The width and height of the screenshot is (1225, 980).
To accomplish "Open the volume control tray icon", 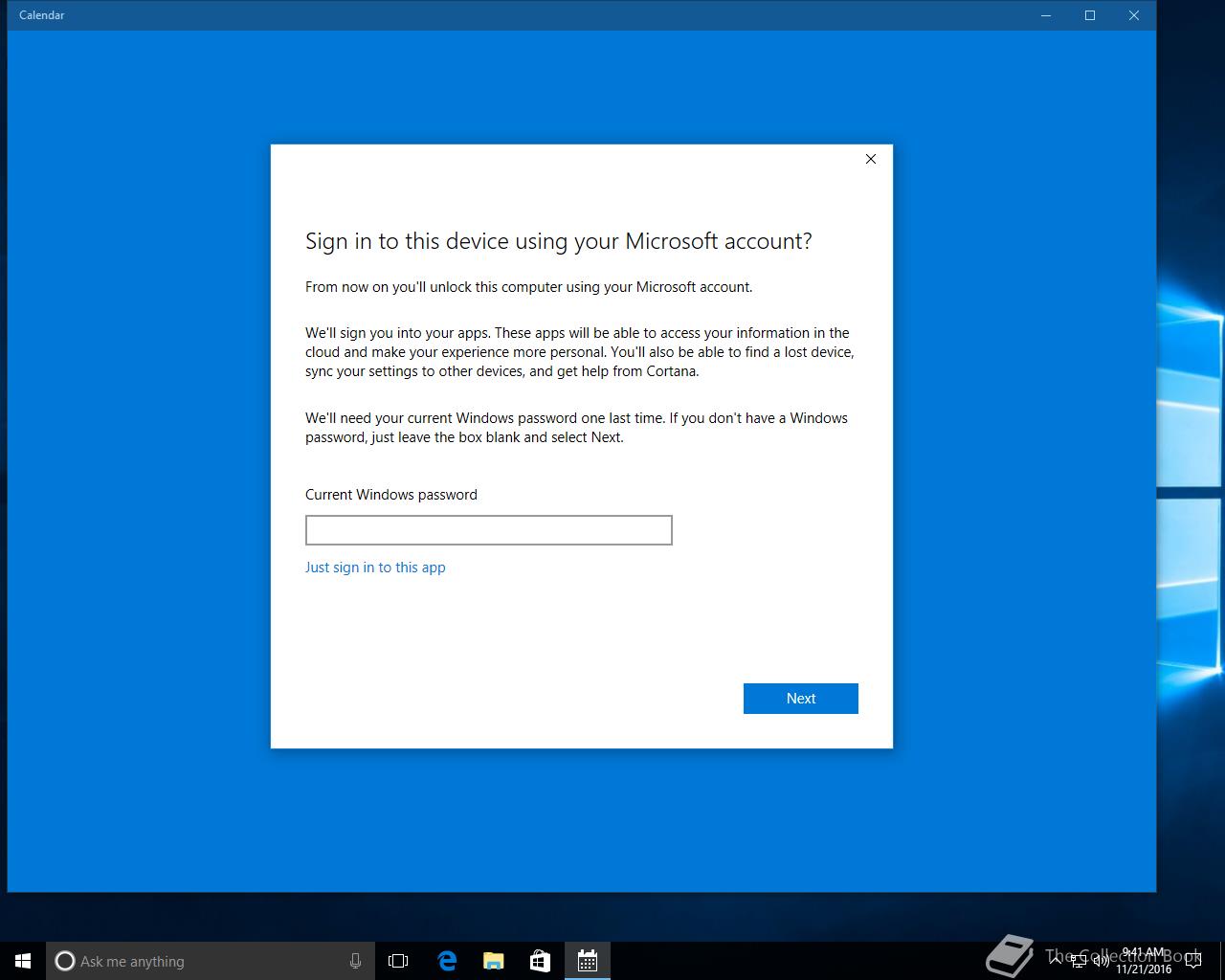I will tap(1102, 961).
